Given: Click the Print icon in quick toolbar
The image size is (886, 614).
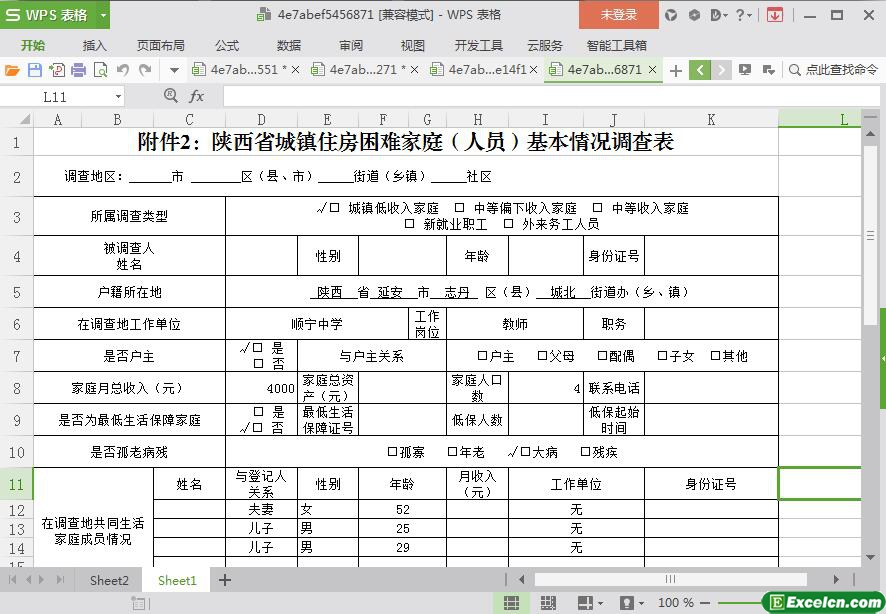Looking at the screenshot, I should click(78, 70).
